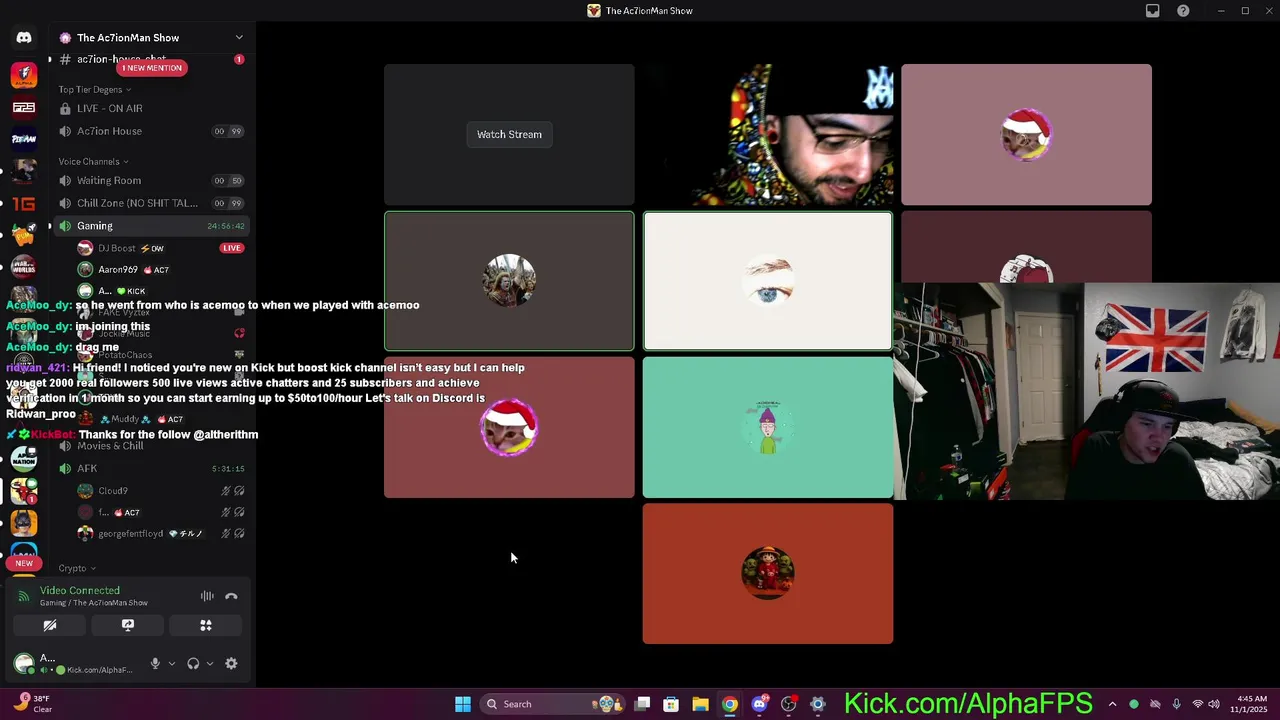Switch to Google Chrome on taskbar
Image resolution: width=1280 pixels, height=720 pixels.
coord(730,704)
